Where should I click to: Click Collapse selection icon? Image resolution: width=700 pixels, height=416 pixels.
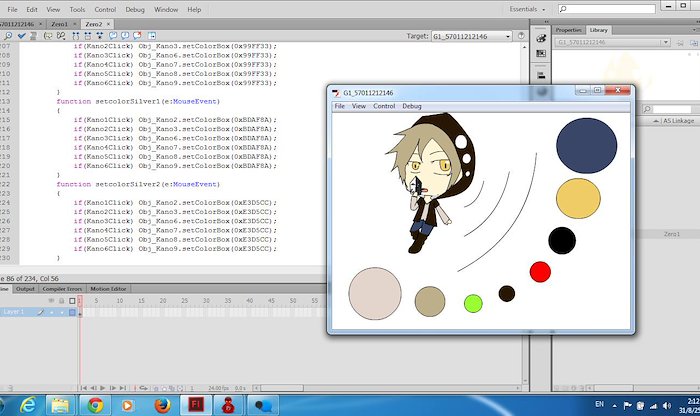click(88, 36)
